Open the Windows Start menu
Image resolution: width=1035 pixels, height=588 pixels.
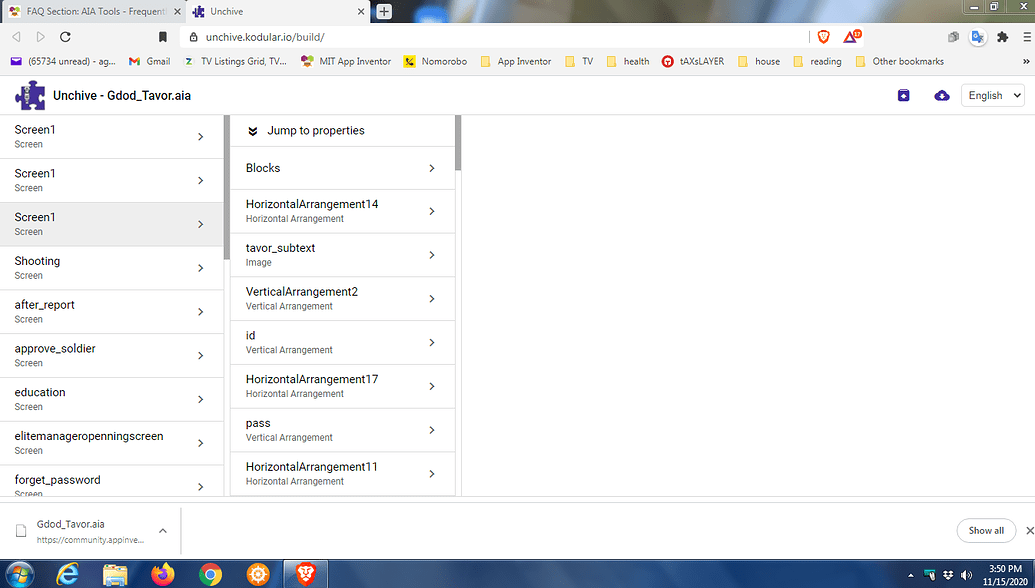click(18, 575)
